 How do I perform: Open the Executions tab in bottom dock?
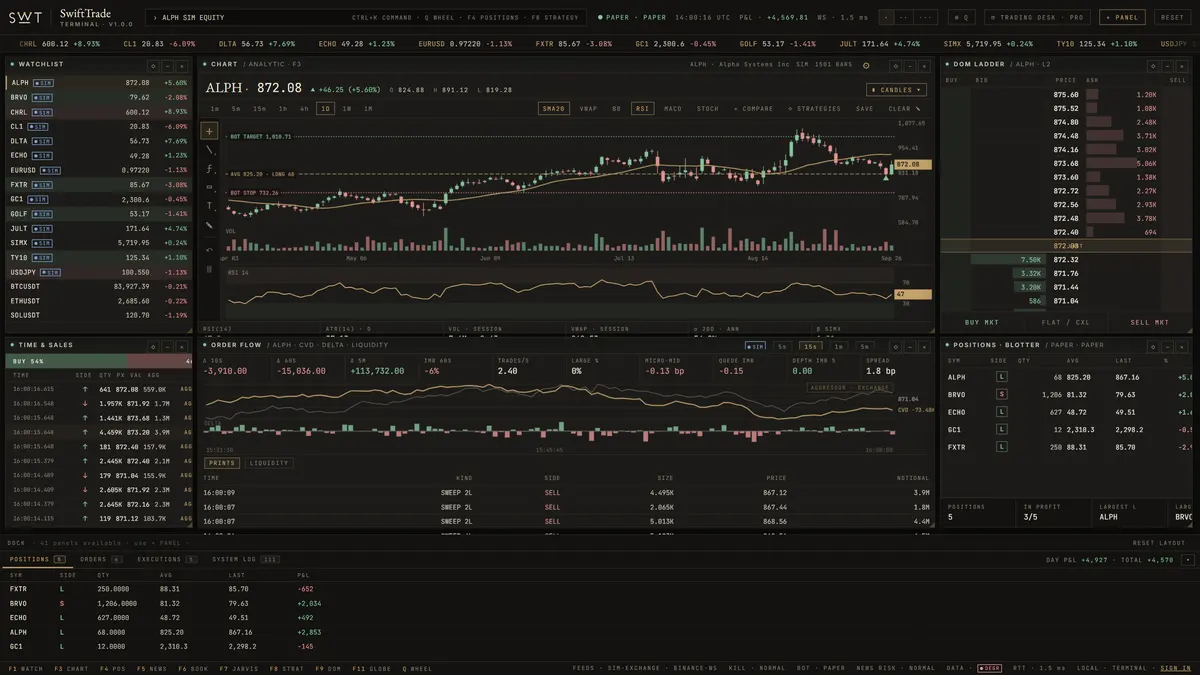166,559
